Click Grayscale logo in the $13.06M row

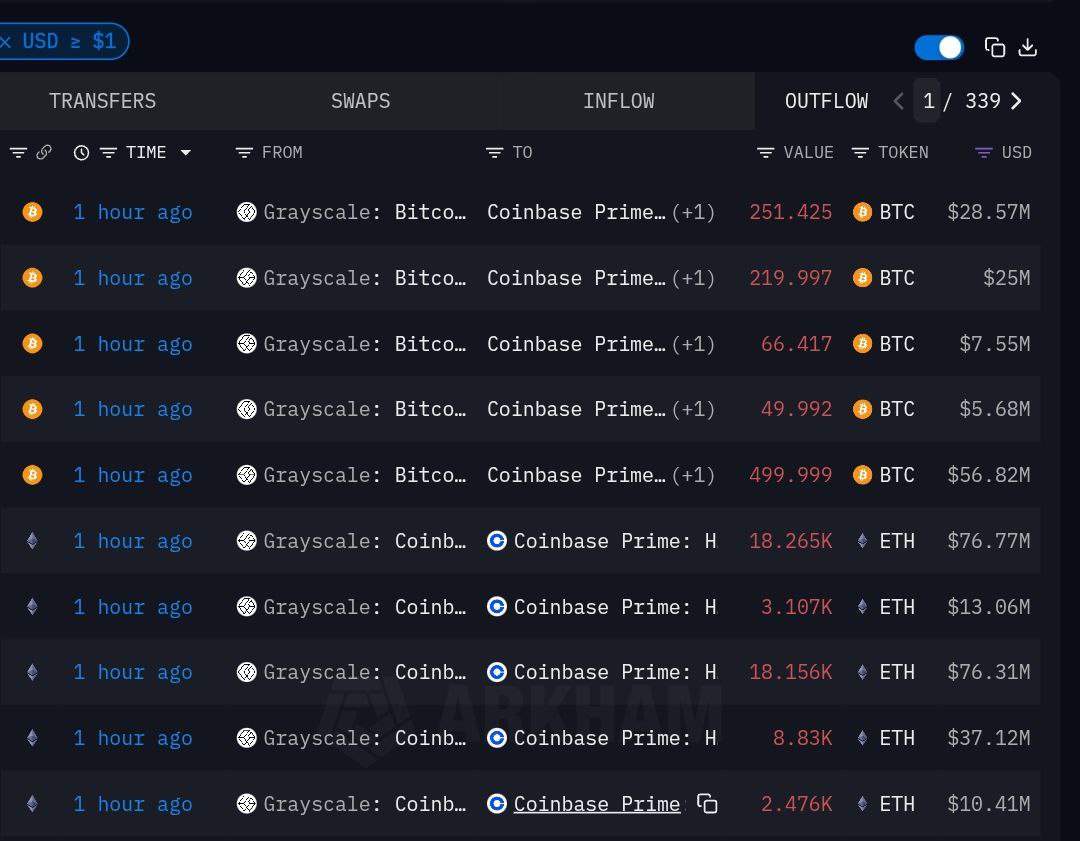[x=247, y=606]
